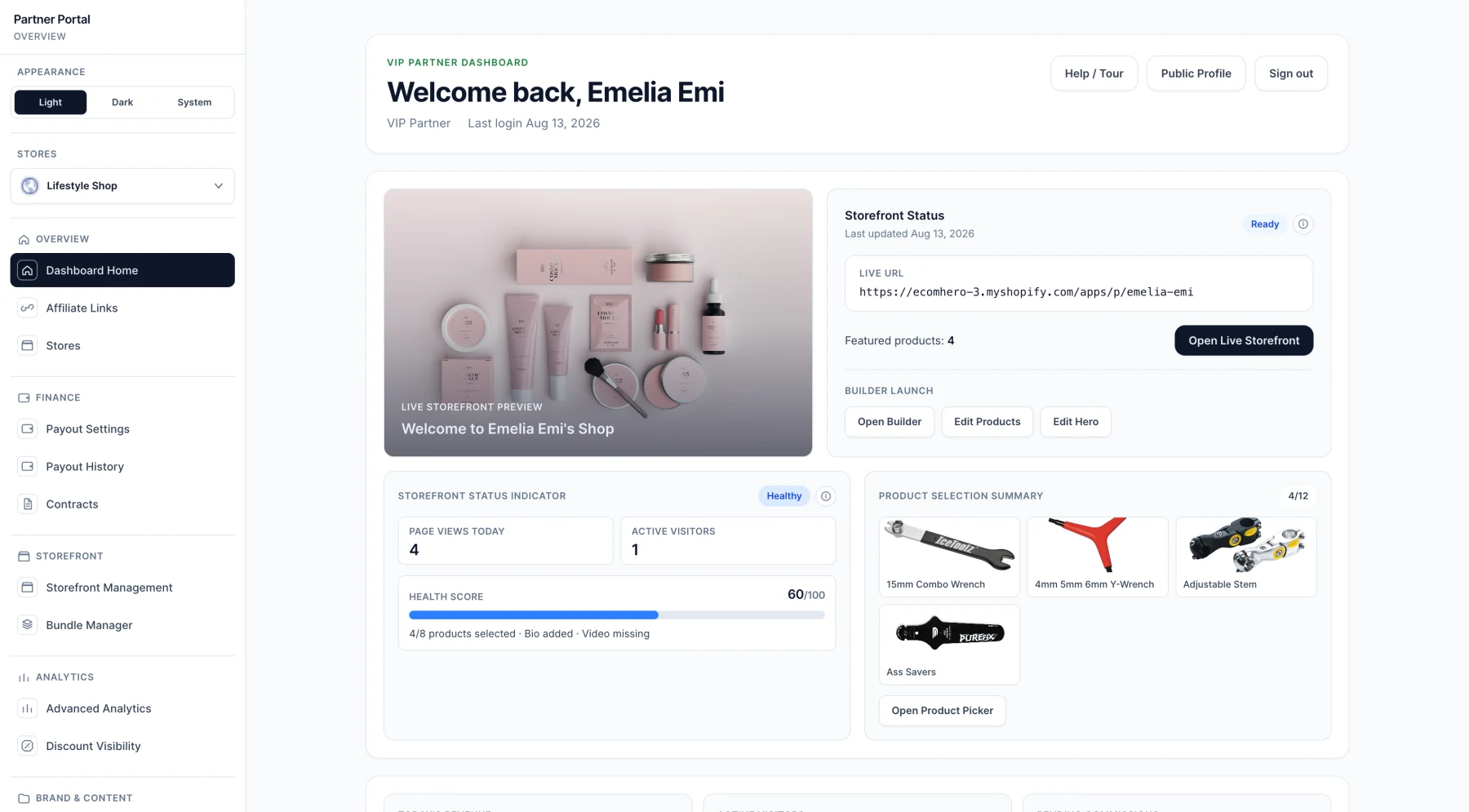This screenshot has width=1469, height=812.
Task: Go to Discount Visibility
Action: [x=122, y=746]
